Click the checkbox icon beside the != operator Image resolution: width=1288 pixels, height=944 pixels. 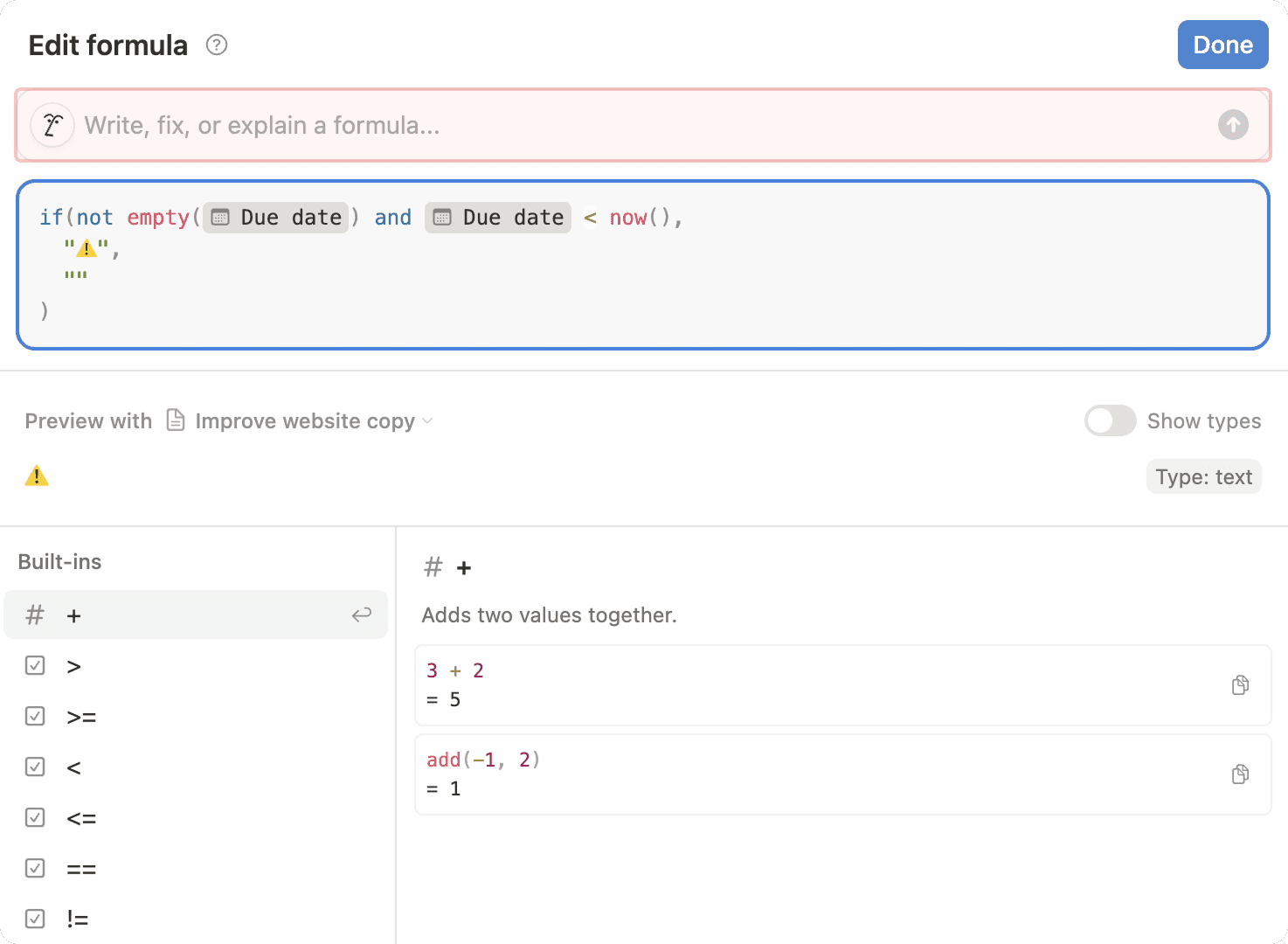coord(34,919)
